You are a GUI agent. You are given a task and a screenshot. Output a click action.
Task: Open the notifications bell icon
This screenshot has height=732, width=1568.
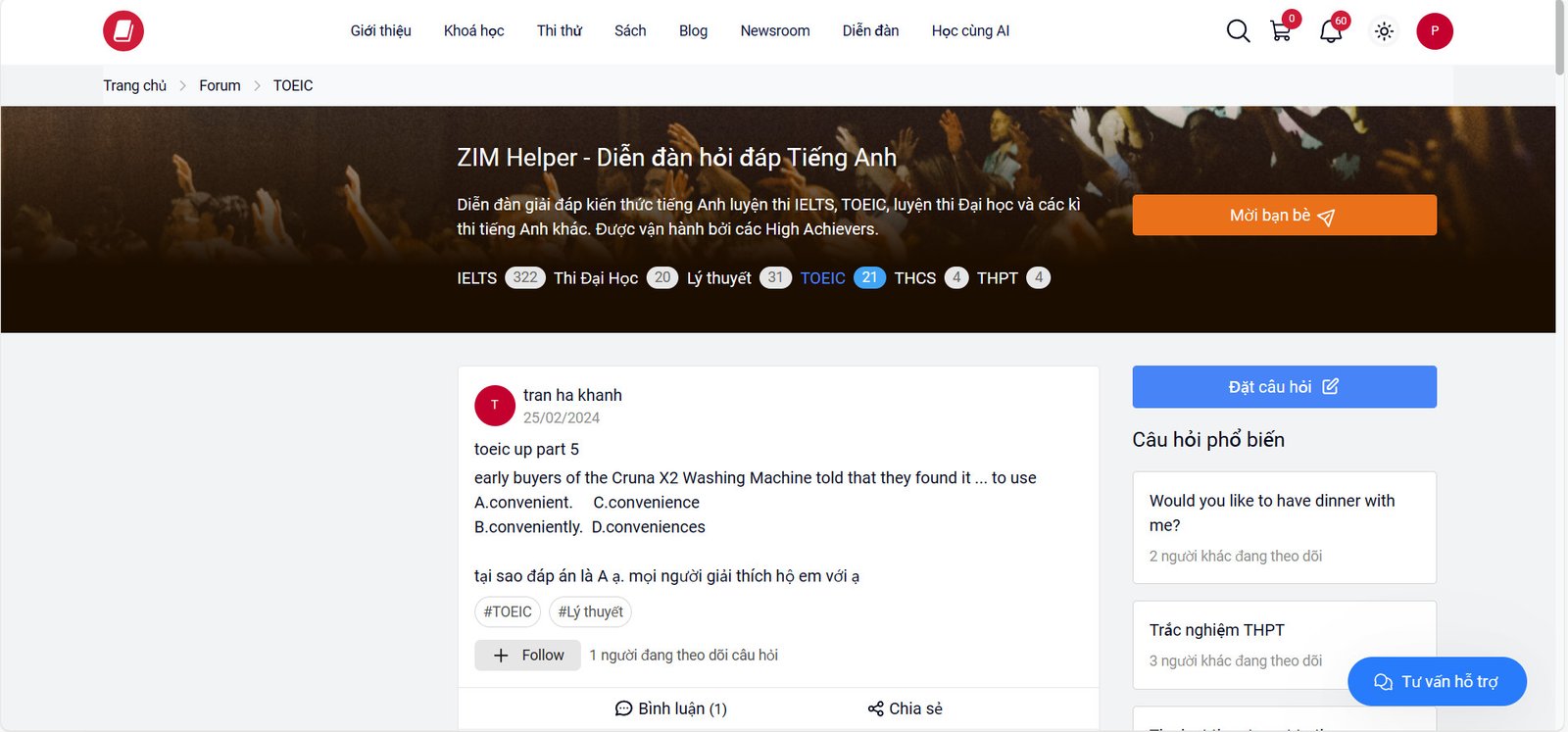coord(1330,31)
